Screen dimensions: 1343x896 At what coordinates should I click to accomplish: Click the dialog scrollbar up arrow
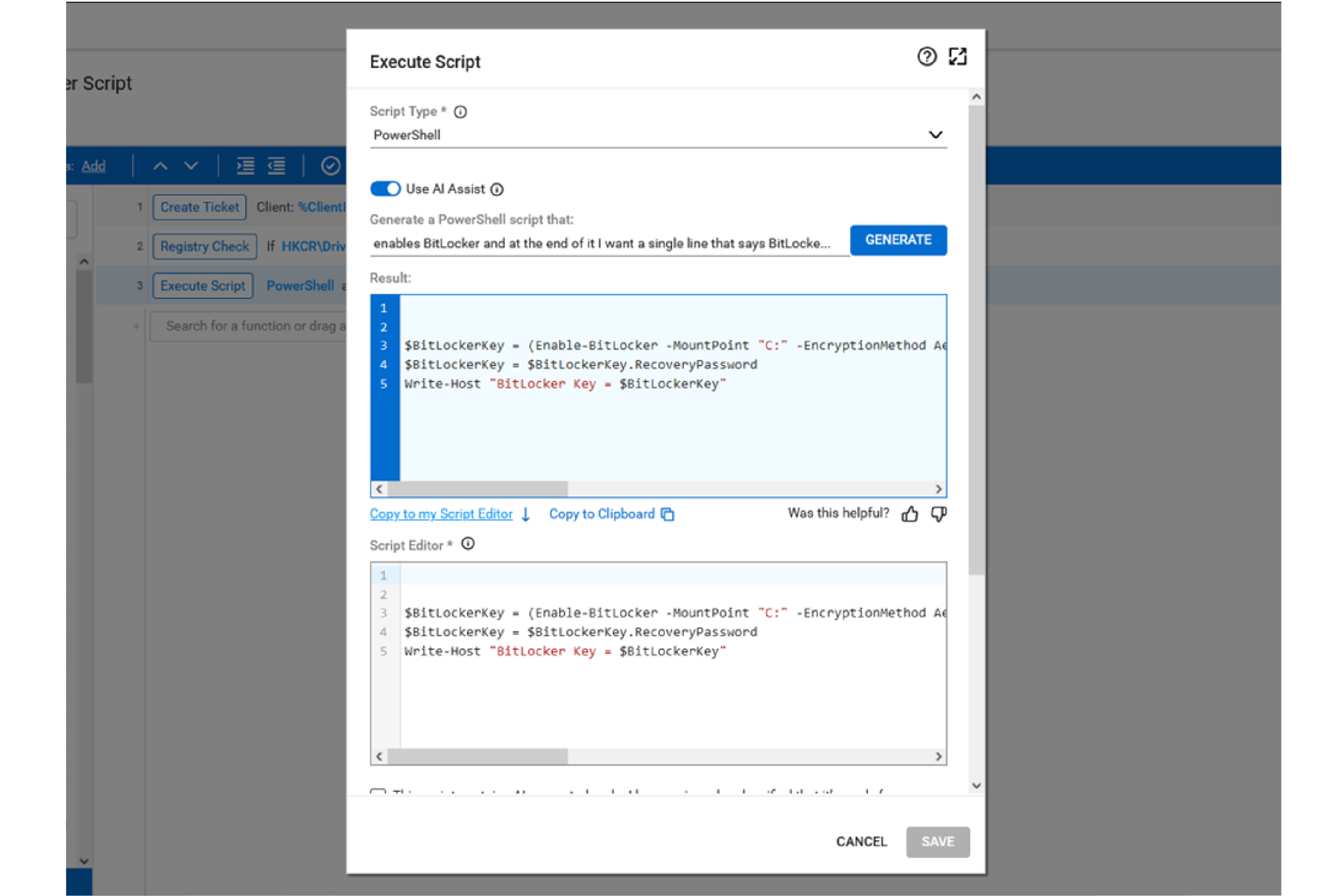(976, 97)
